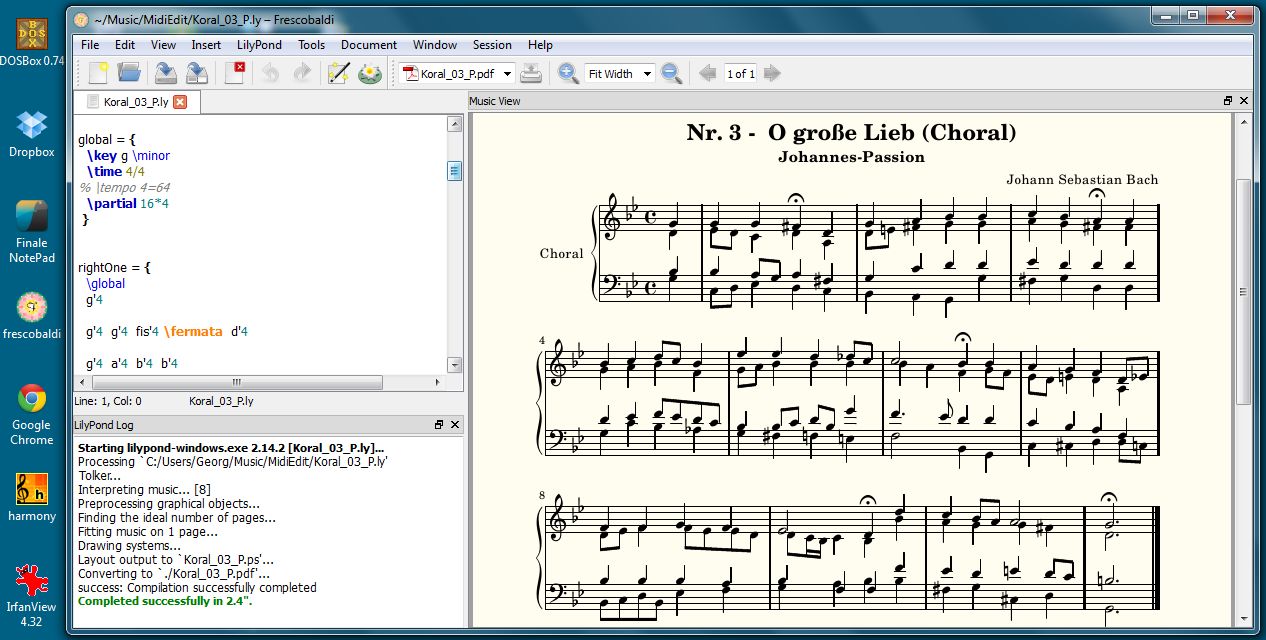This screenshot has width=1266, height=640.
Task: Open the Insert menu
Action: [206, 44]
